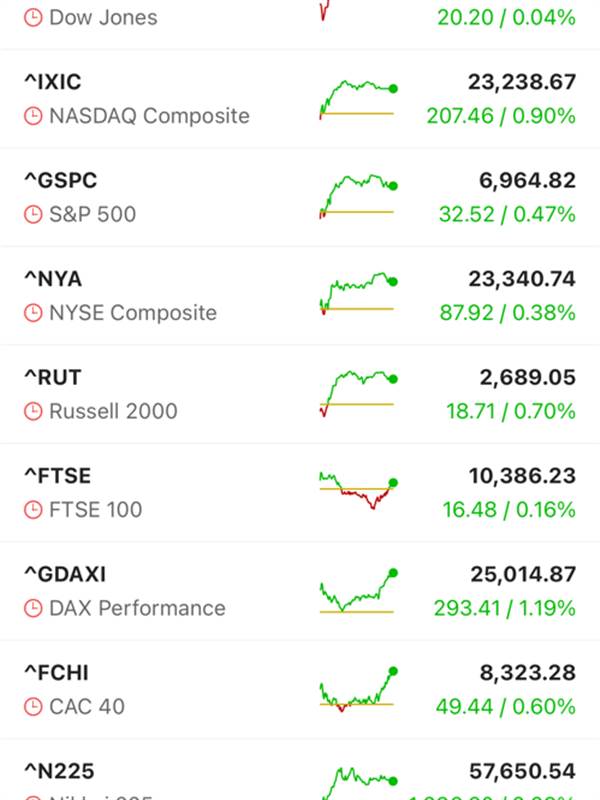Click the clock icon beside Russell 2000
The image size is (600, 800).
(x=34, y=411)
